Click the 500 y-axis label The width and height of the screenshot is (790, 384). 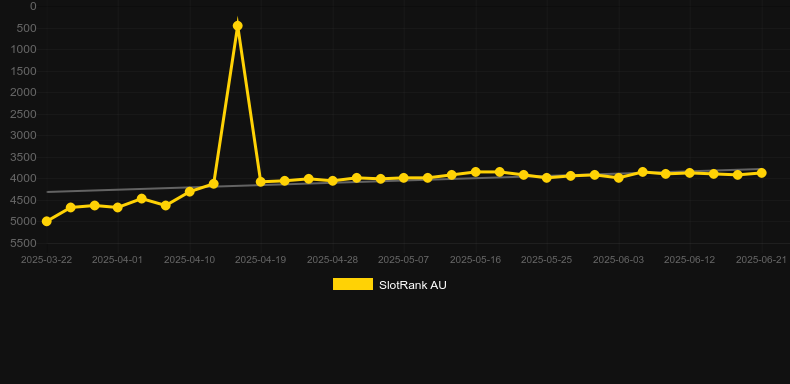pos(27,28)
